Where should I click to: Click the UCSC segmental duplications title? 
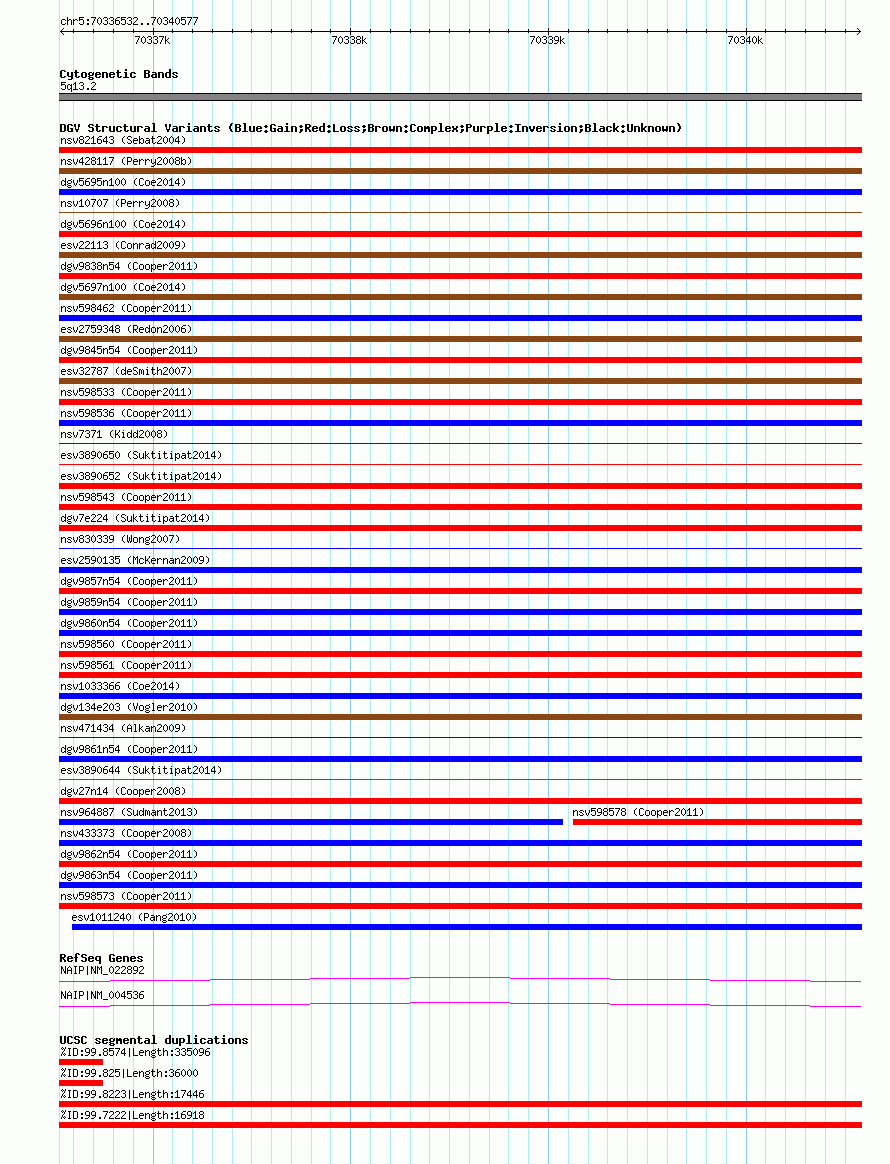154,1040
